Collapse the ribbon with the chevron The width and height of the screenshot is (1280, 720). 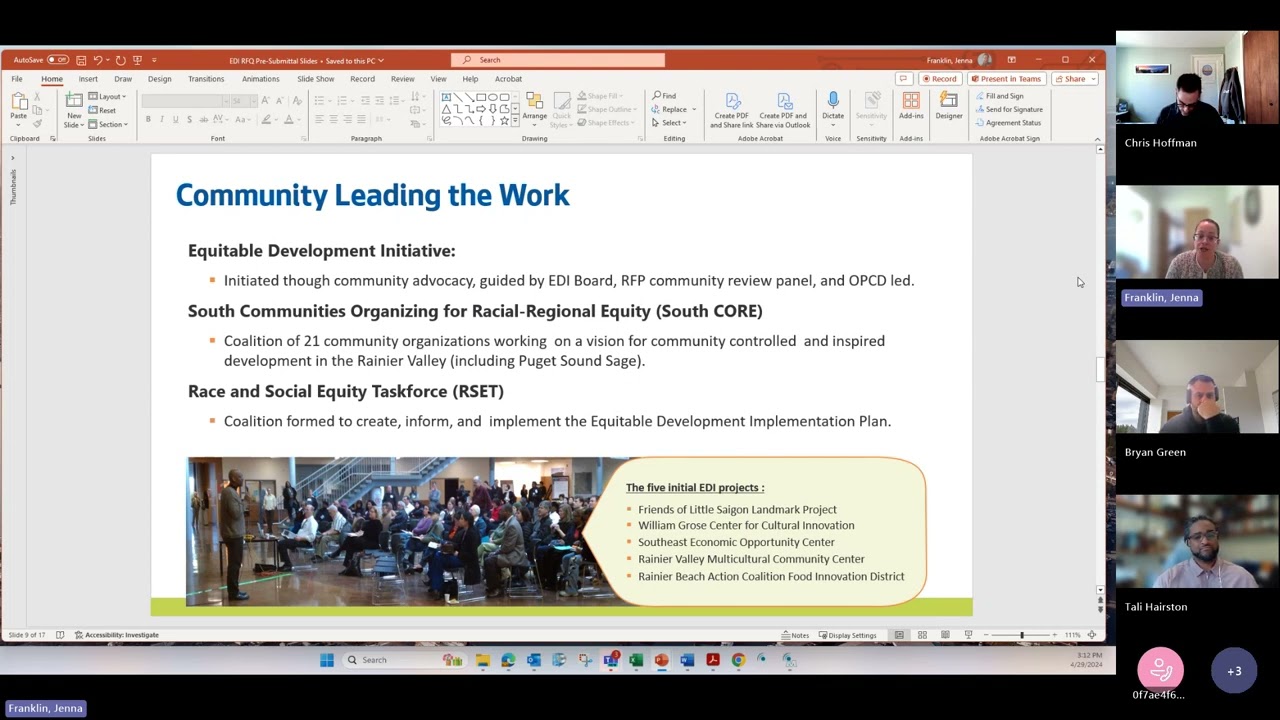point(1097,139)
